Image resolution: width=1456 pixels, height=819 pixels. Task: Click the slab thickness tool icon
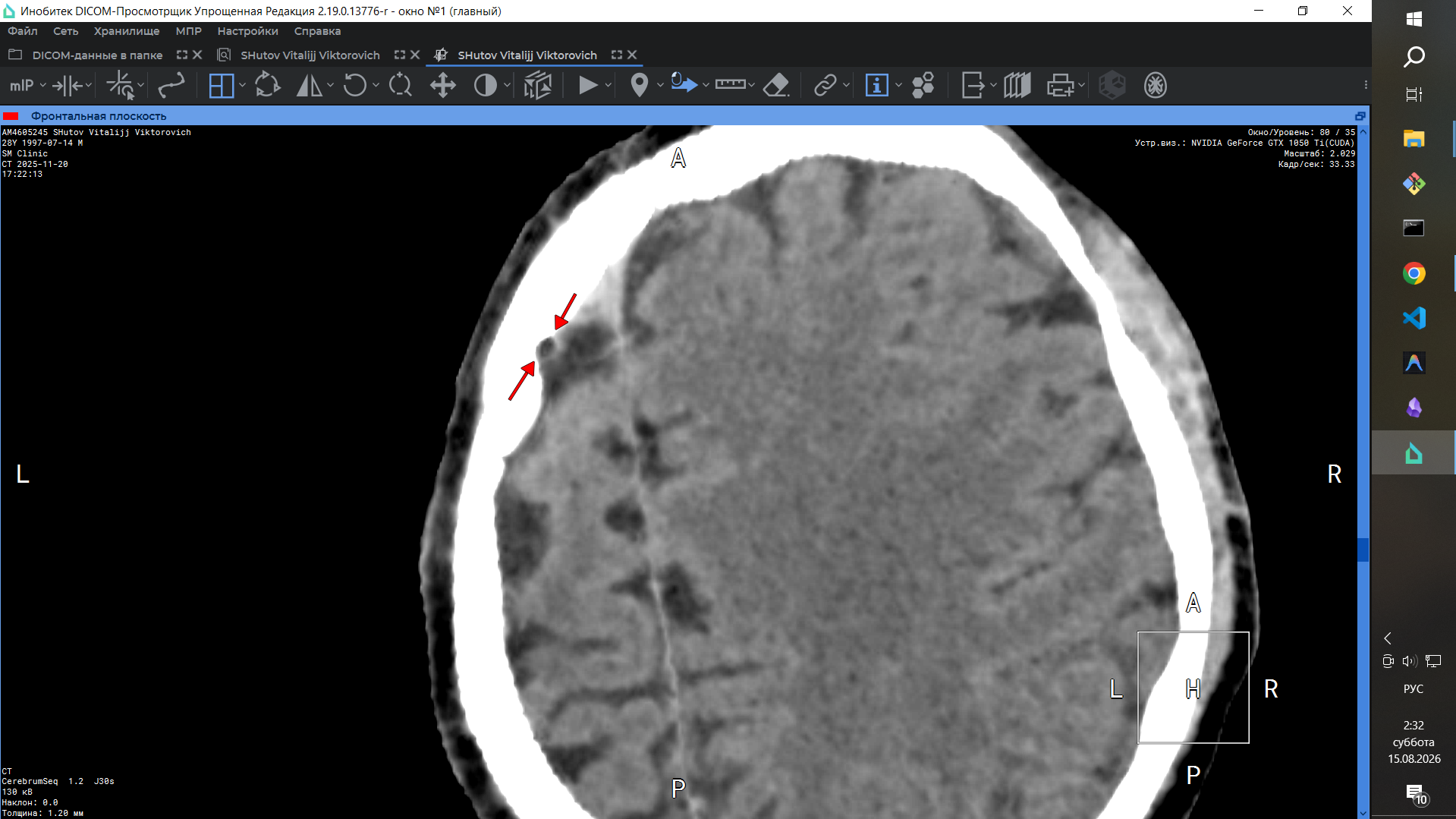(68, 85)
